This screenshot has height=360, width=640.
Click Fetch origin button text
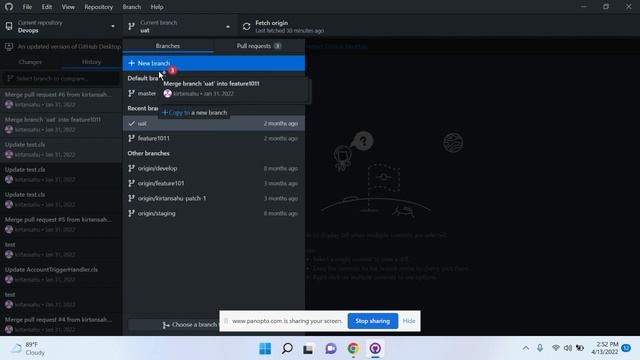(271, 23)
